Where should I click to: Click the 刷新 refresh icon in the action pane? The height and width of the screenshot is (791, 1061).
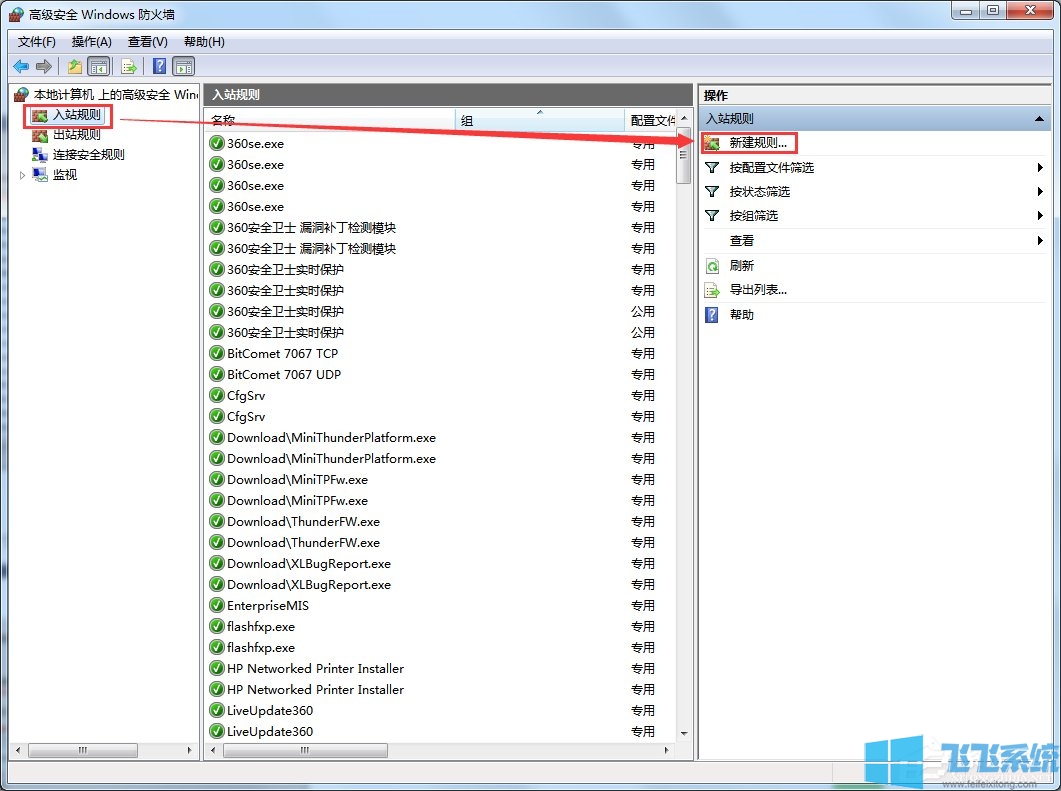(x=712, y=264)
